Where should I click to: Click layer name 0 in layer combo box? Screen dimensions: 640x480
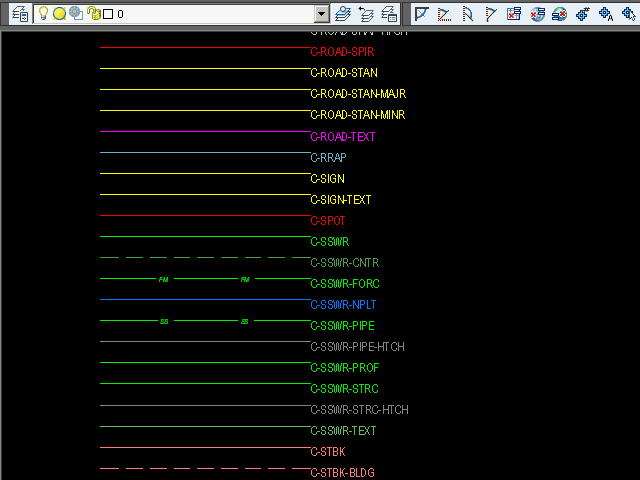tap(121, 14)
